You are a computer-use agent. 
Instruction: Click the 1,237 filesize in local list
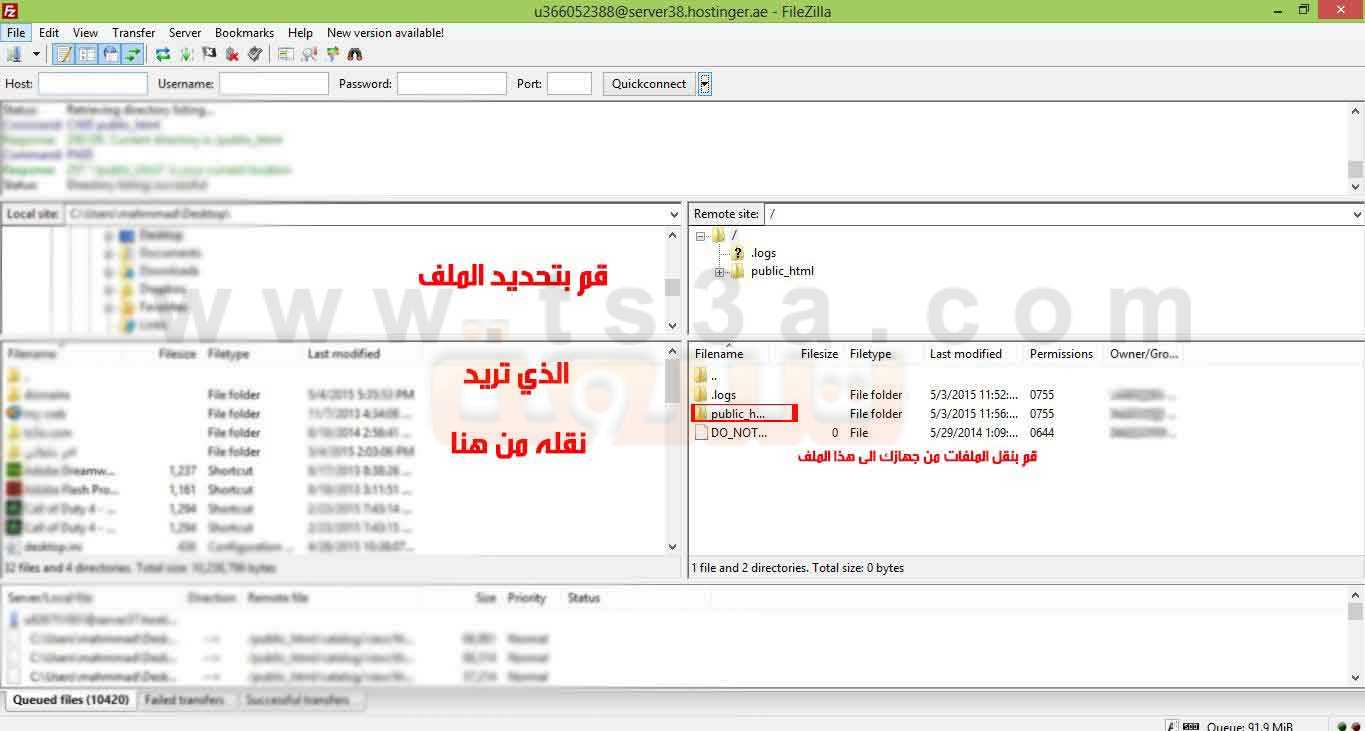[x=183, y=470]
